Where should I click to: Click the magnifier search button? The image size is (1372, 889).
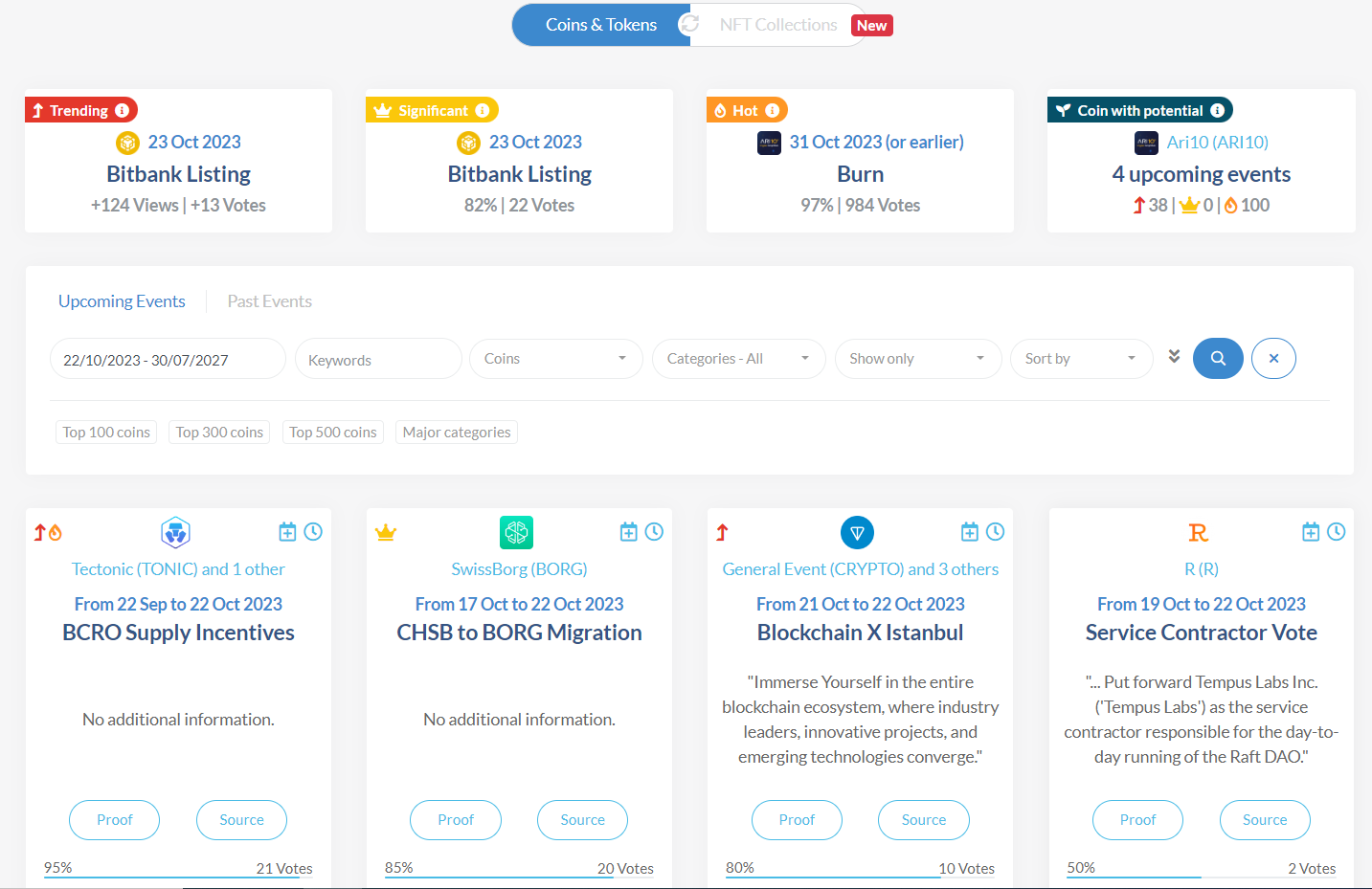tap(1218, 359)
